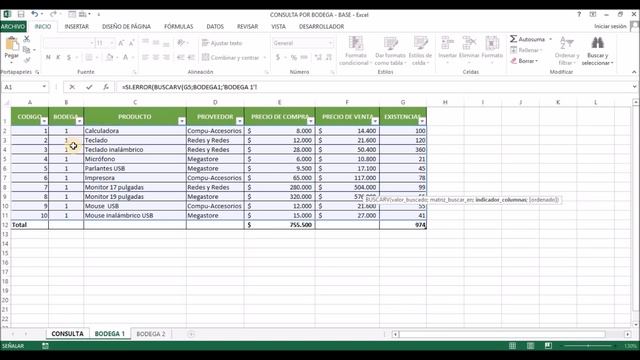Open the PROVEEDOR column filter dropdown
Image resolution: width=640 pixels, height=360 pixels.
(240, 121)
